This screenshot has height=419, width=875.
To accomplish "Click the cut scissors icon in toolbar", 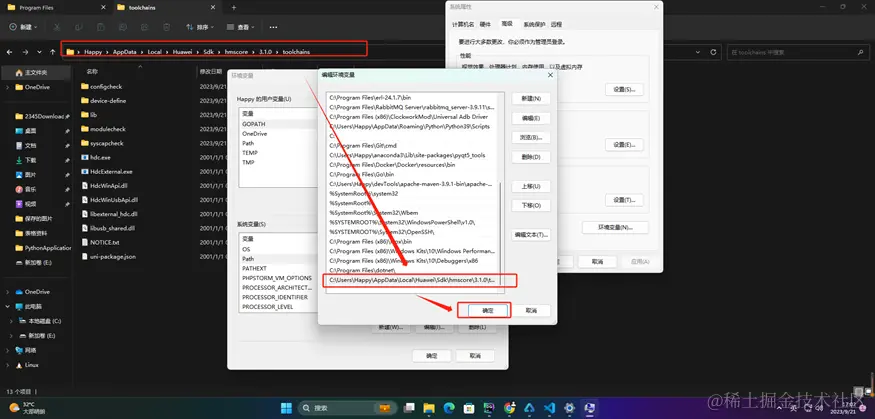I will click(x=56, y=27).
